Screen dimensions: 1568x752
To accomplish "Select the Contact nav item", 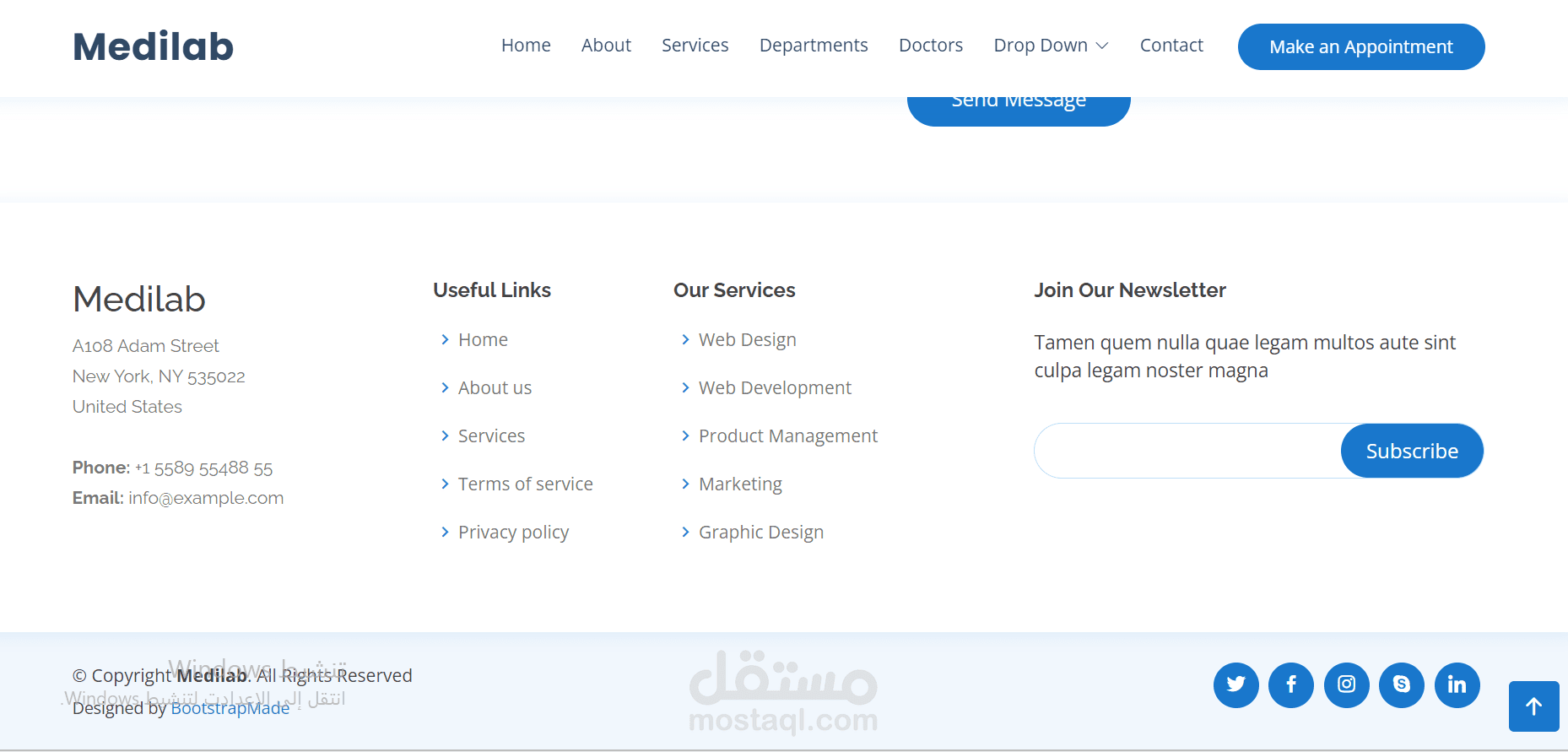I will (1171, 46).
